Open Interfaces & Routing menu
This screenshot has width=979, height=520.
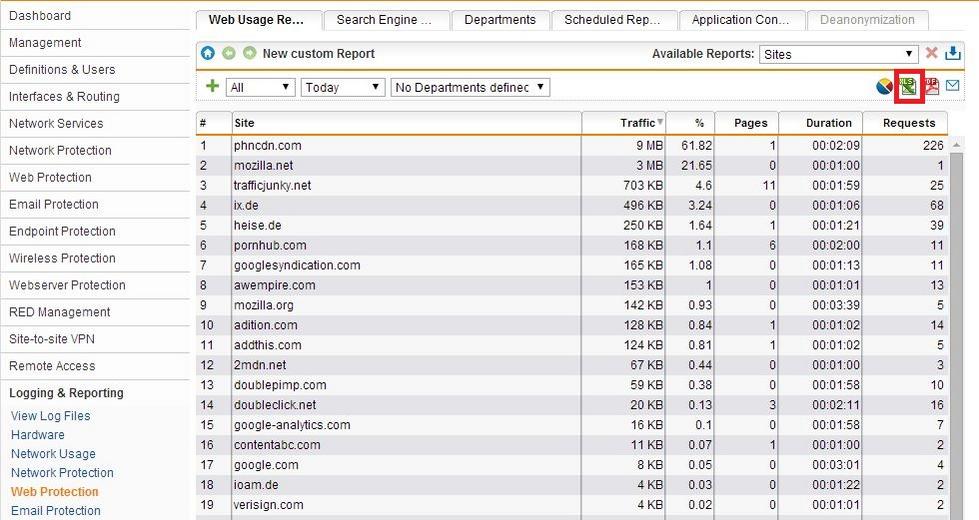tap(95, 96)
